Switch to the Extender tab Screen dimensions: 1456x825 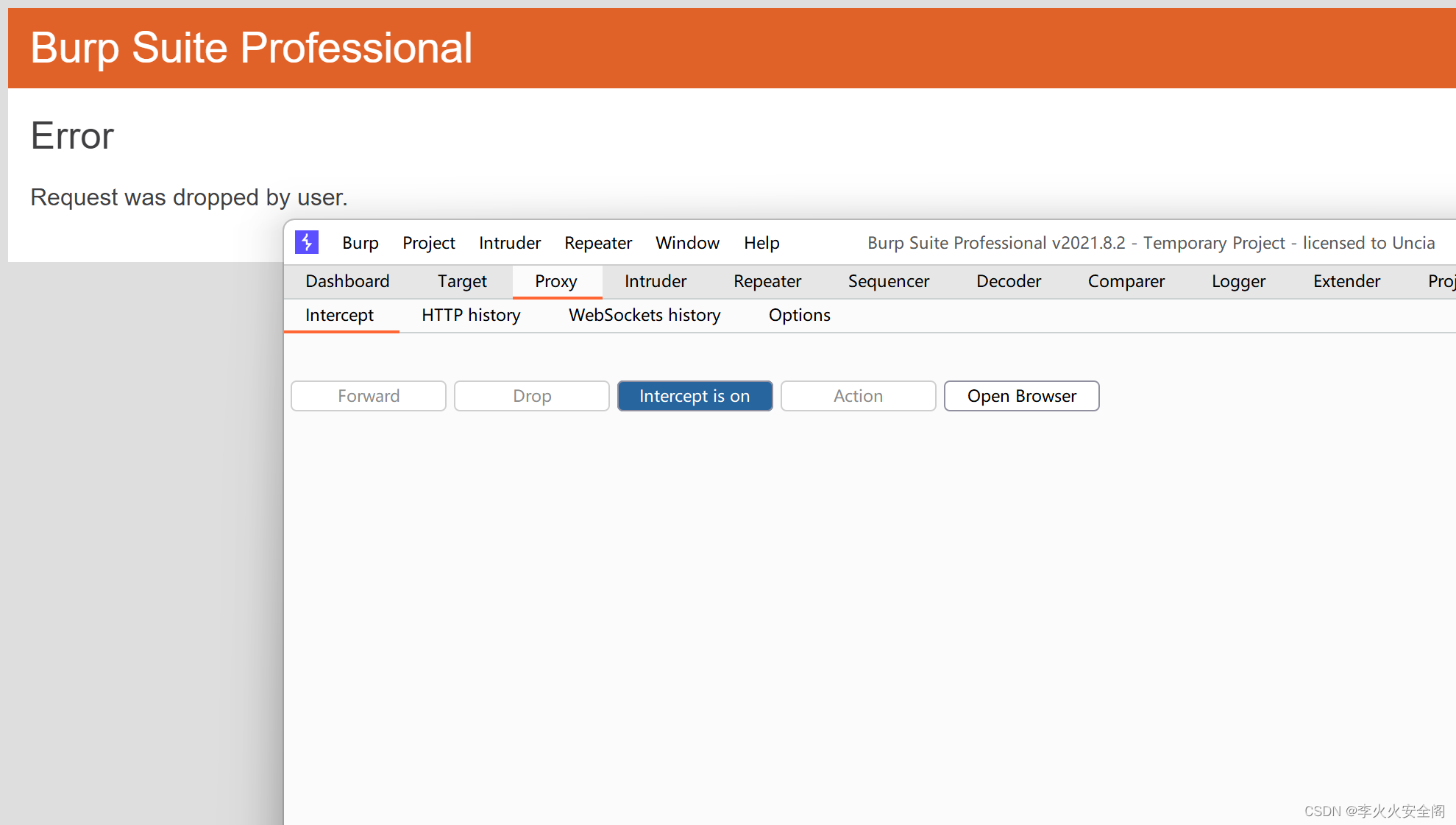point(1347,281)
